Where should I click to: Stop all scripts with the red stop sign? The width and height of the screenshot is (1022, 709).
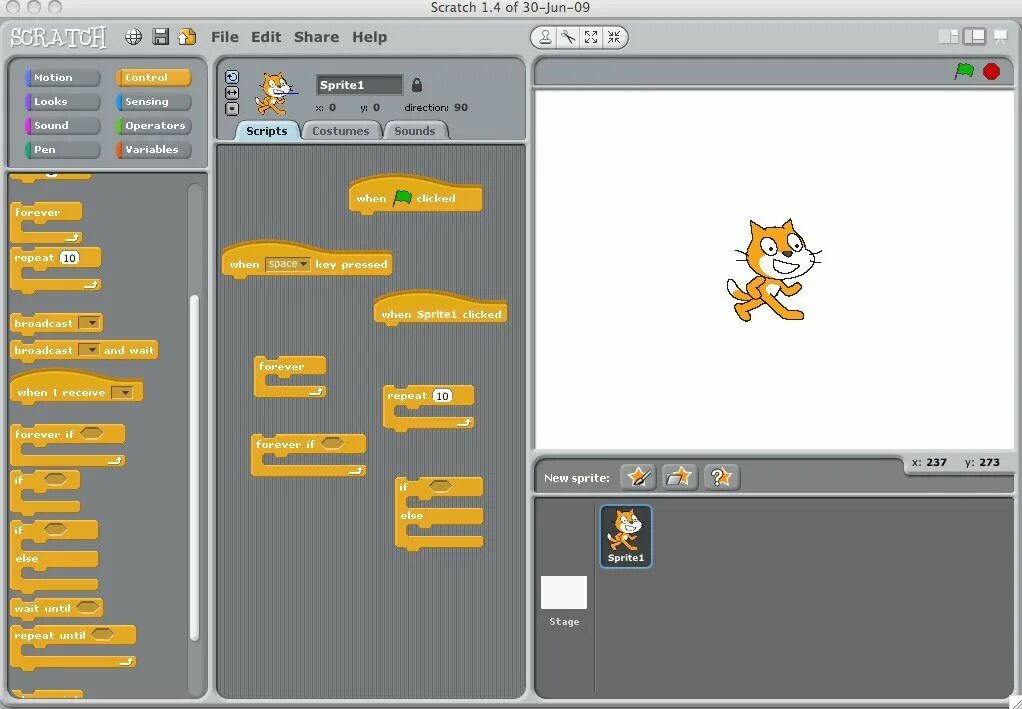[x=991, y=72]
